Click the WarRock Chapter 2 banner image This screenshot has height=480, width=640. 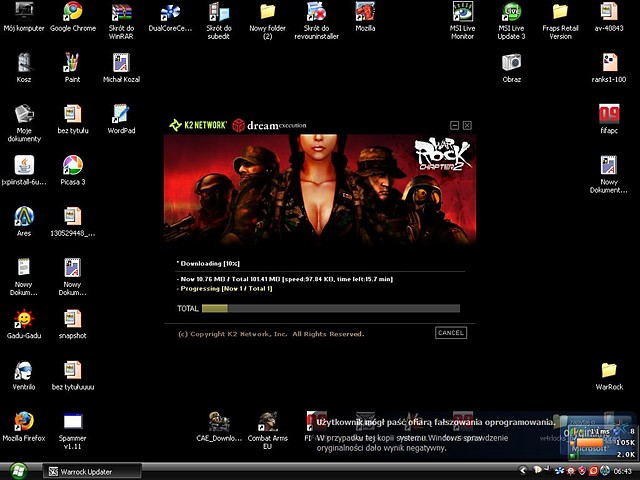coord(320,190)
